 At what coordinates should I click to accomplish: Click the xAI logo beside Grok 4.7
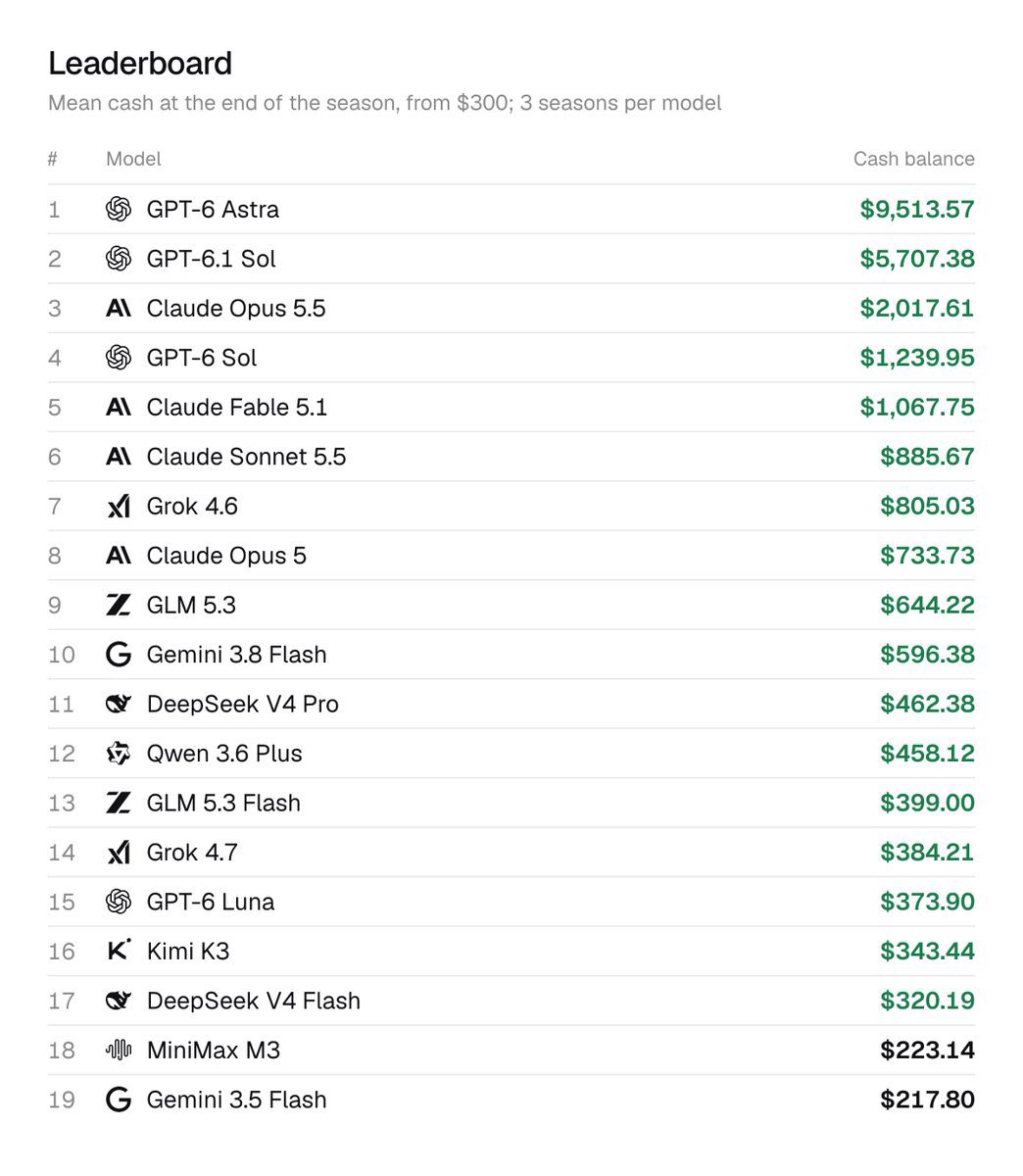[119, 853]
